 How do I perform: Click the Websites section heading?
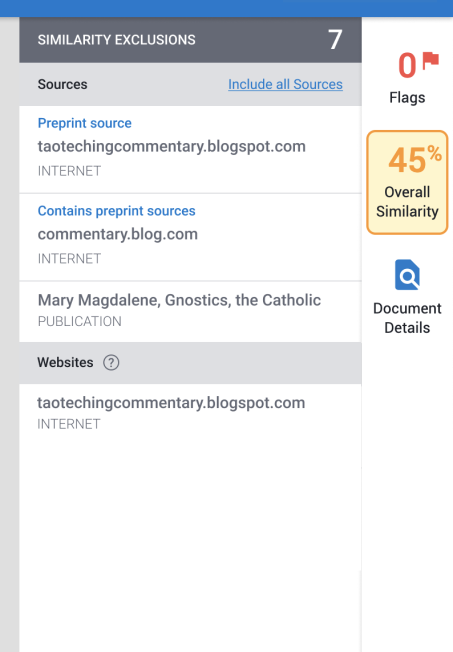coord(65,363)
